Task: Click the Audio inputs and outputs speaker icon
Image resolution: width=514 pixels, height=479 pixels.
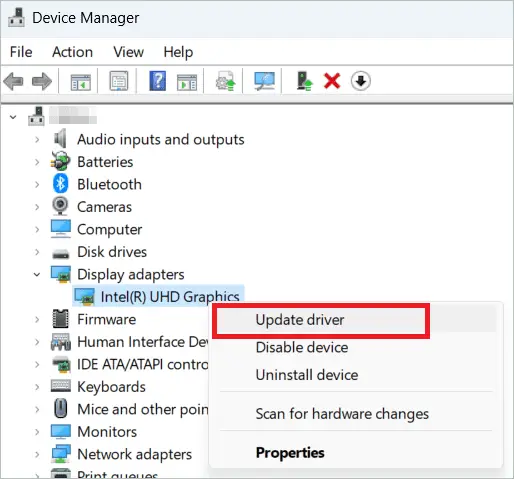Action: coord(60,139)
